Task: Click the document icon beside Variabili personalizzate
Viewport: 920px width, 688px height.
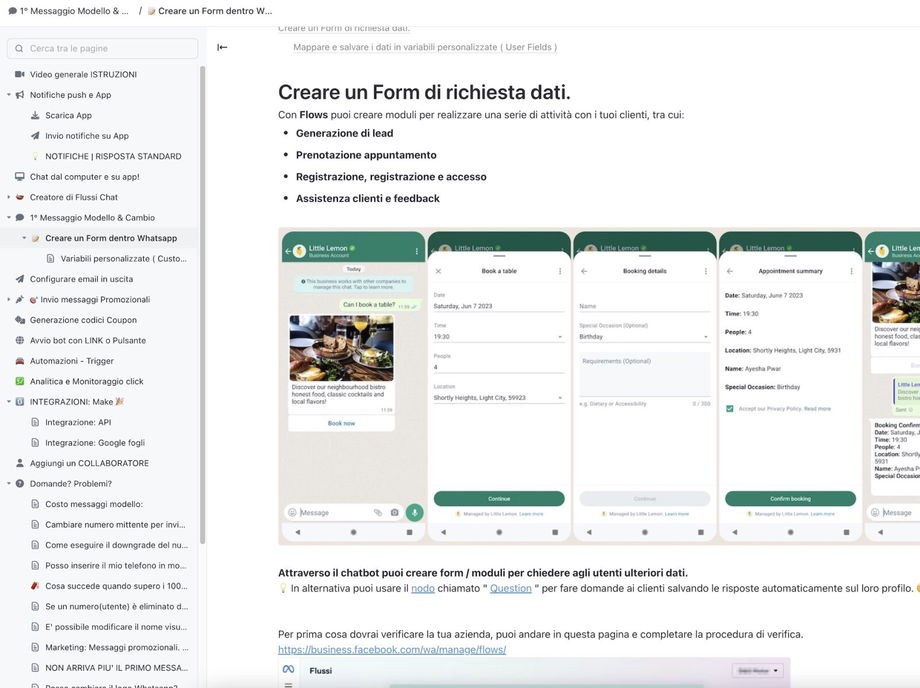Action: point(50,259)
